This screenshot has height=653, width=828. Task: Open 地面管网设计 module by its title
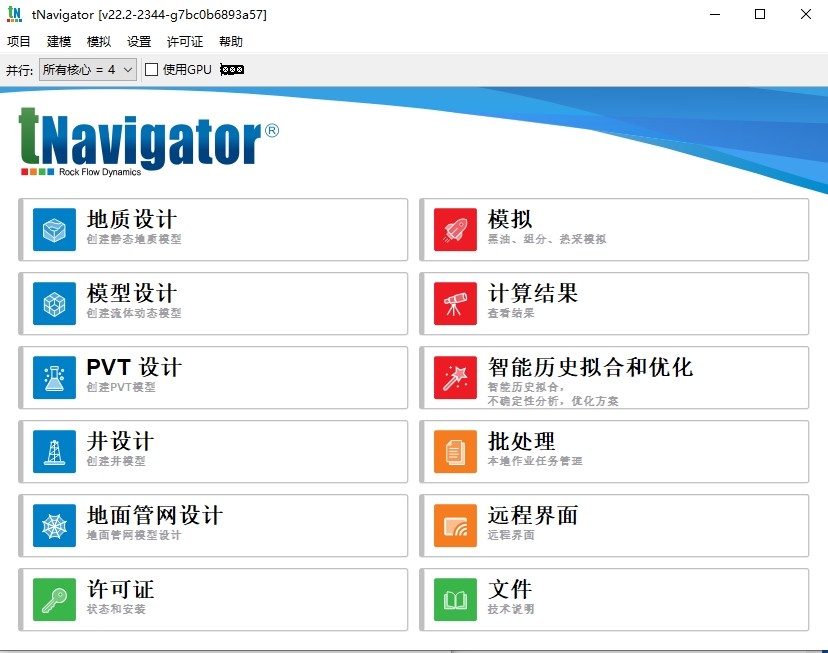tap(155, 515)
